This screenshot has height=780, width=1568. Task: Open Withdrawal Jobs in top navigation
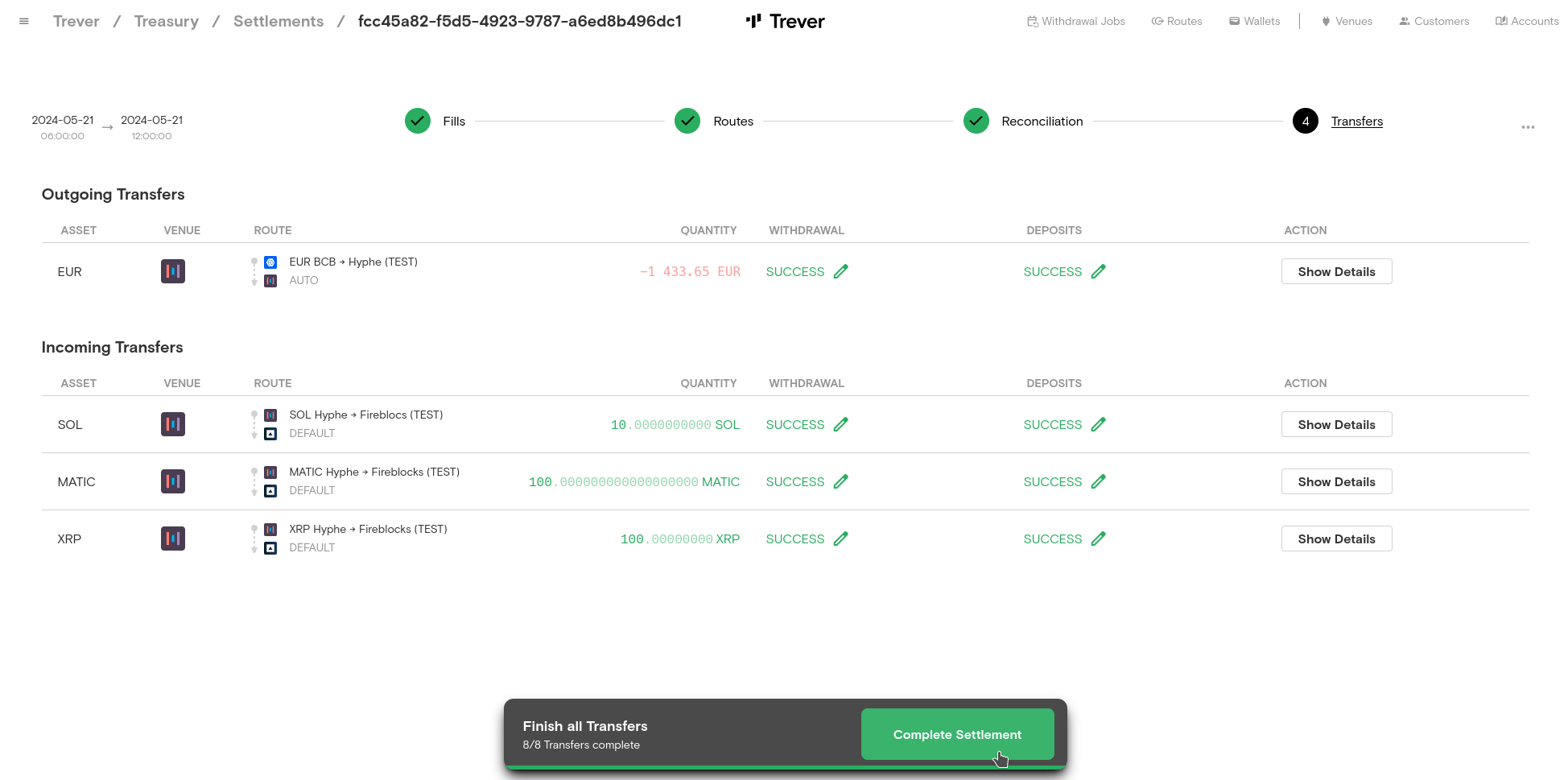1076,22
